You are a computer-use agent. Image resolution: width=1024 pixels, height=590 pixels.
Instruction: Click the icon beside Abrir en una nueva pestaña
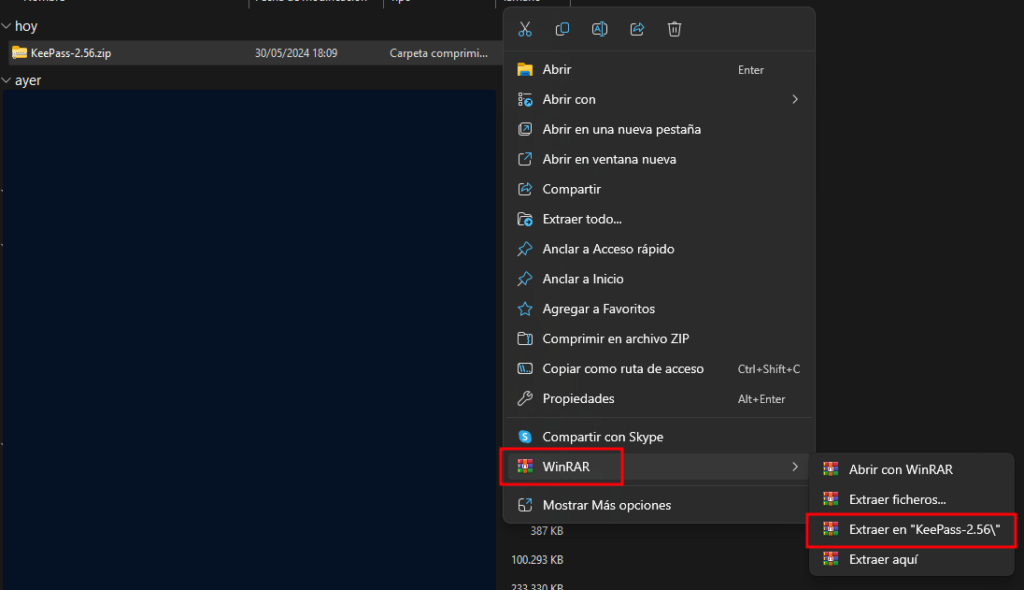coord(525,129)
